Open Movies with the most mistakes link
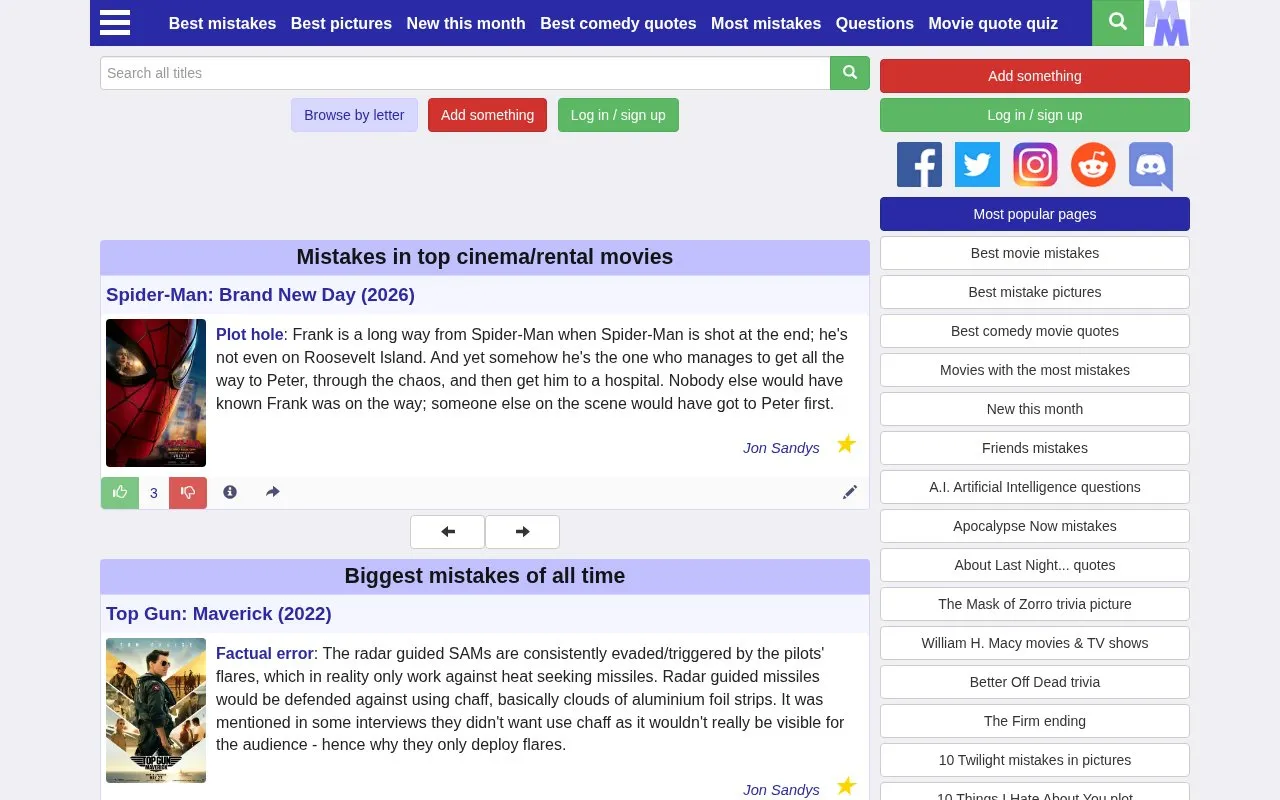Image resolution: width=1280 pixels, height=800 pixels. pos(1035,370)
